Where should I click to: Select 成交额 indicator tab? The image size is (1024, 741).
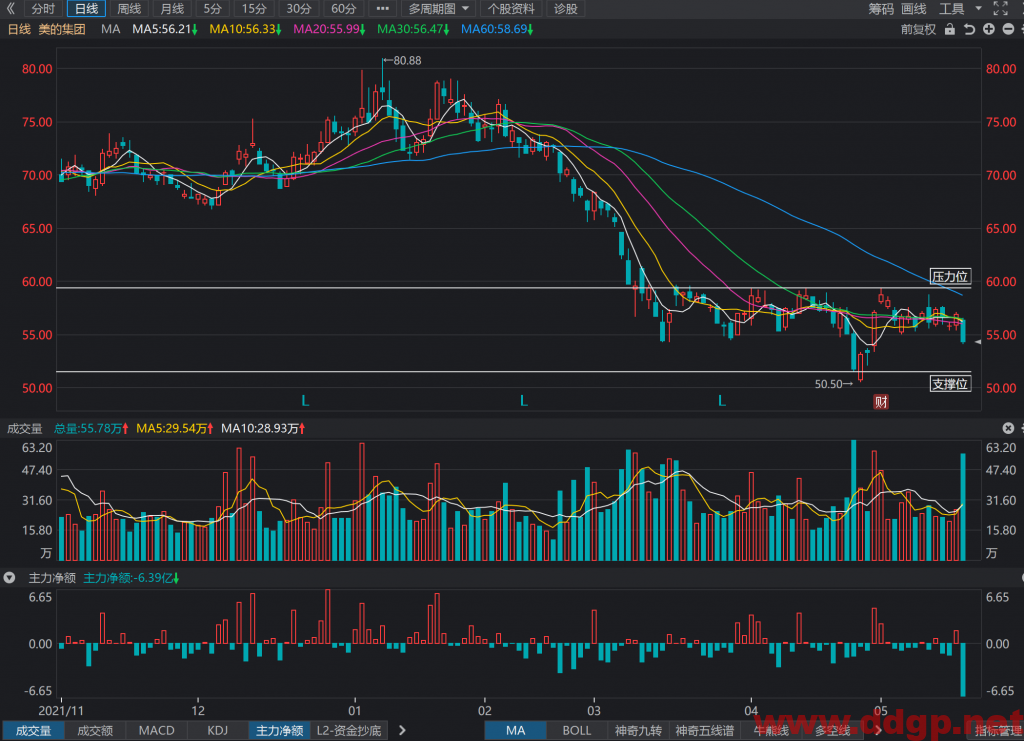pos(95,731)
